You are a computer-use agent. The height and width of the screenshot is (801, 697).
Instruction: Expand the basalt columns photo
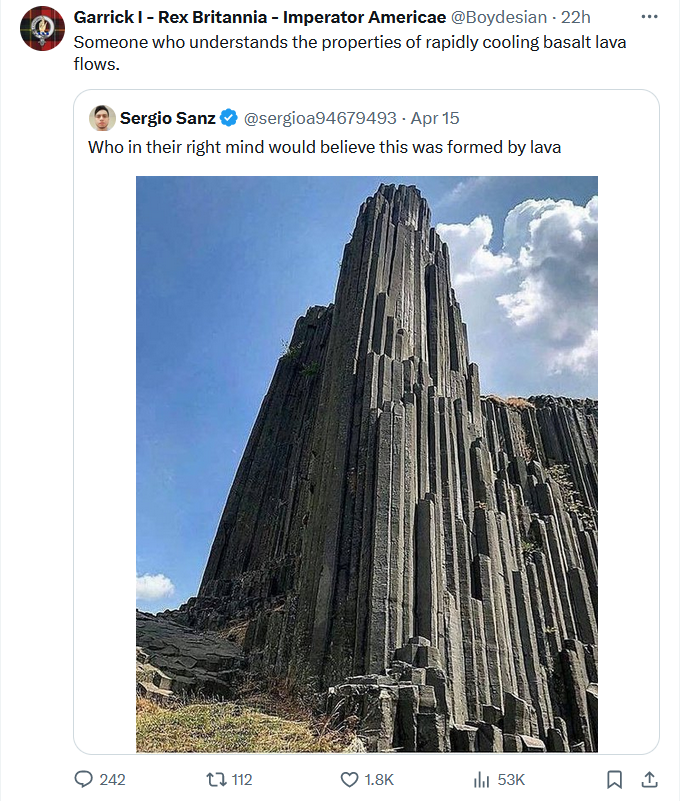pos(366,463)
